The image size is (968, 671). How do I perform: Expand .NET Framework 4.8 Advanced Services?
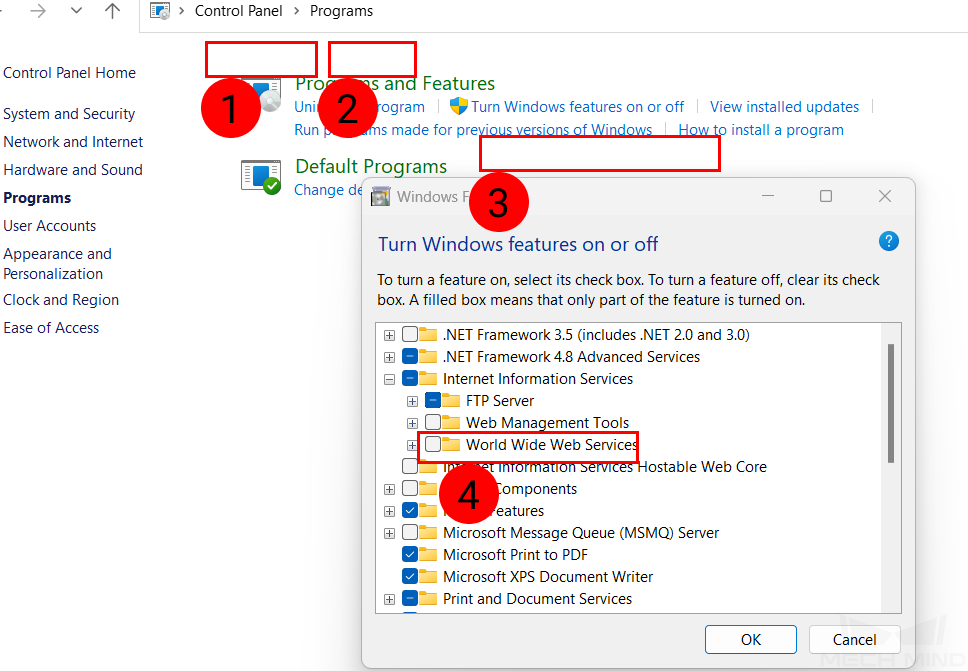click(x=390, y=357)
